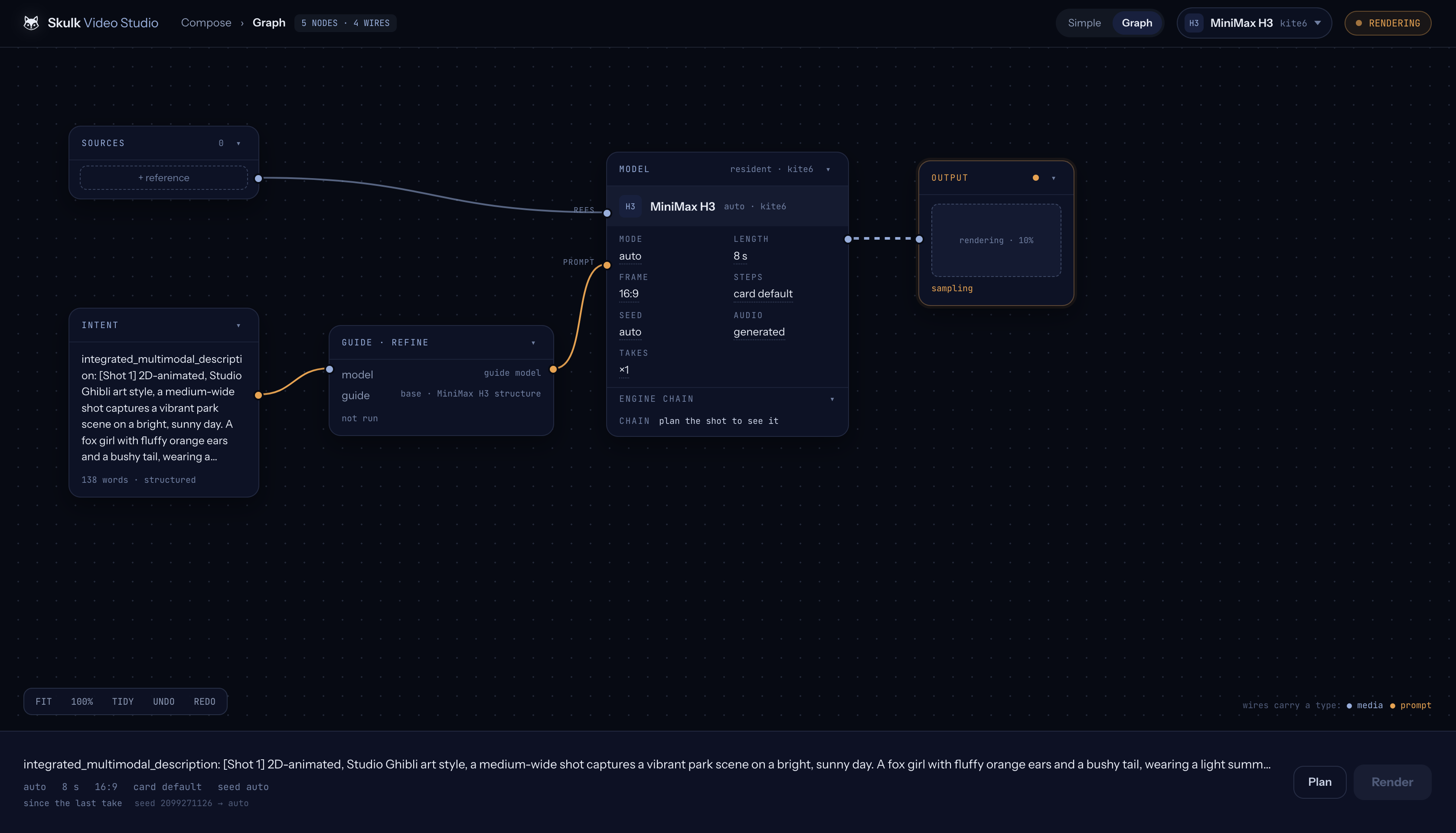Change the Frame value 16:9
Viewport: 1456px width, 833px height.
coord(628,294)
